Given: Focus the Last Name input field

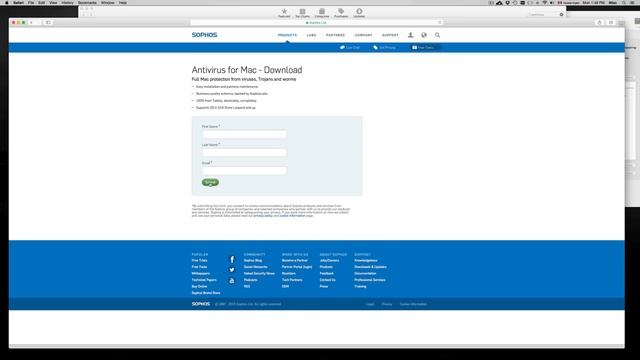Looking at the screenshot, I should click(x=244, y=153).
